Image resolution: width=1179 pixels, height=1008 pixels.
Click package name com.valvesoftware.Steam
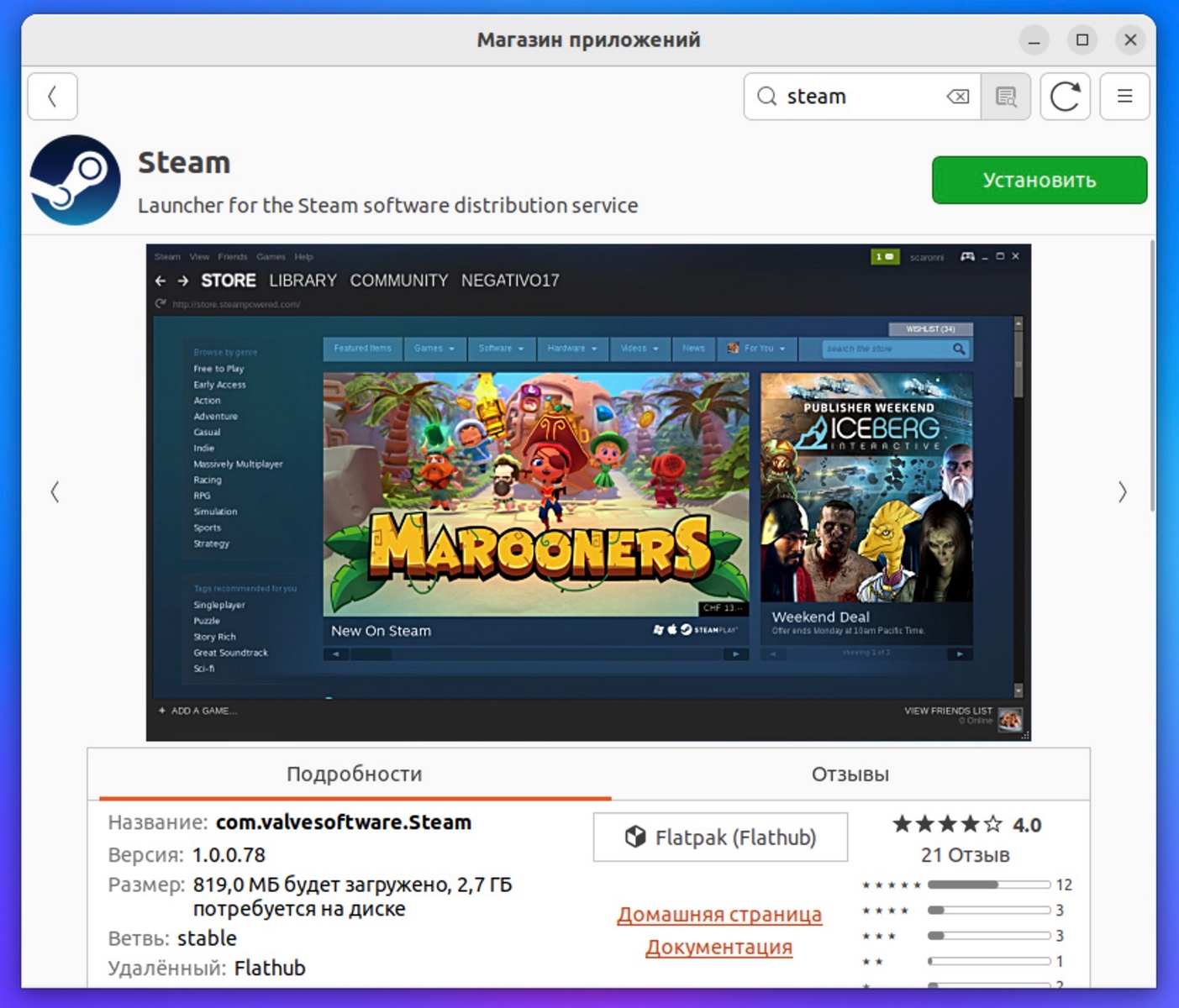pos(344,822)
